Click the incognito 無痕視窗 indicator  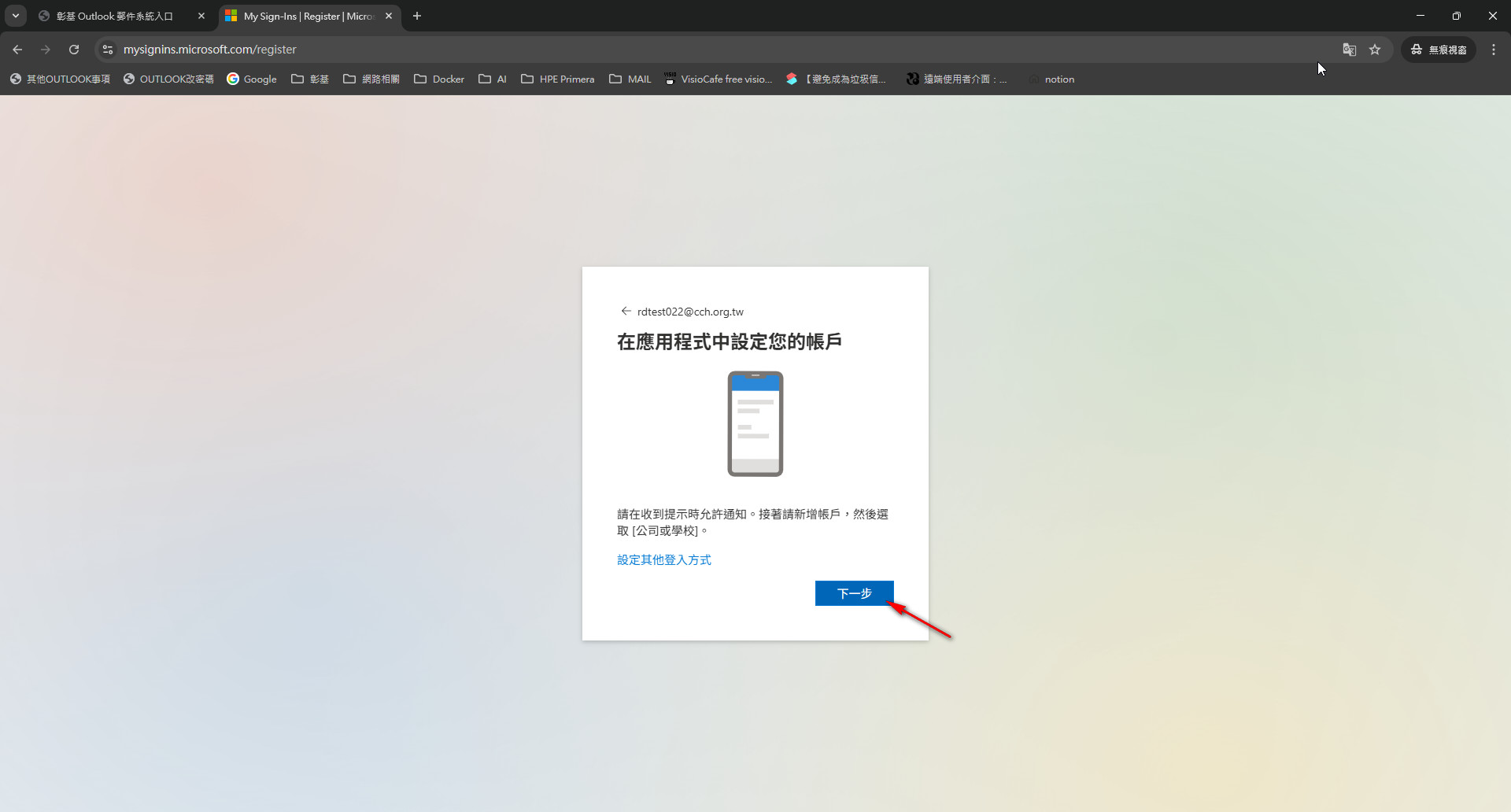1439,50
